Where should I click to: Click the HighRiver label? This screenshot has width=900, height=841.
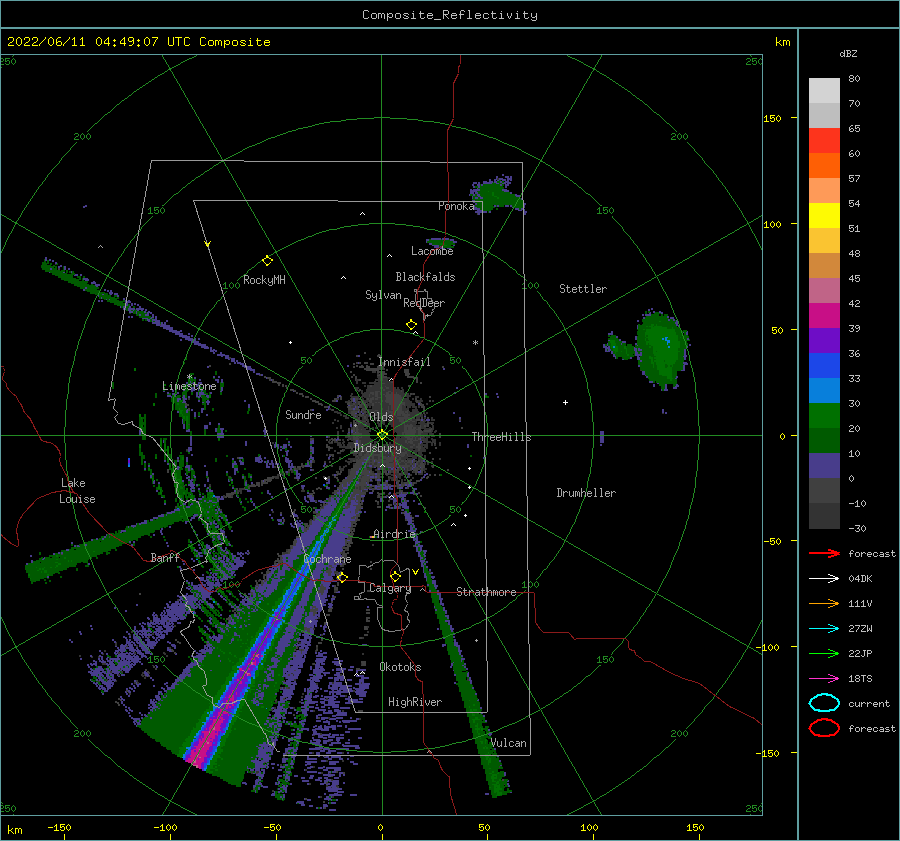[x=414, y=702]
